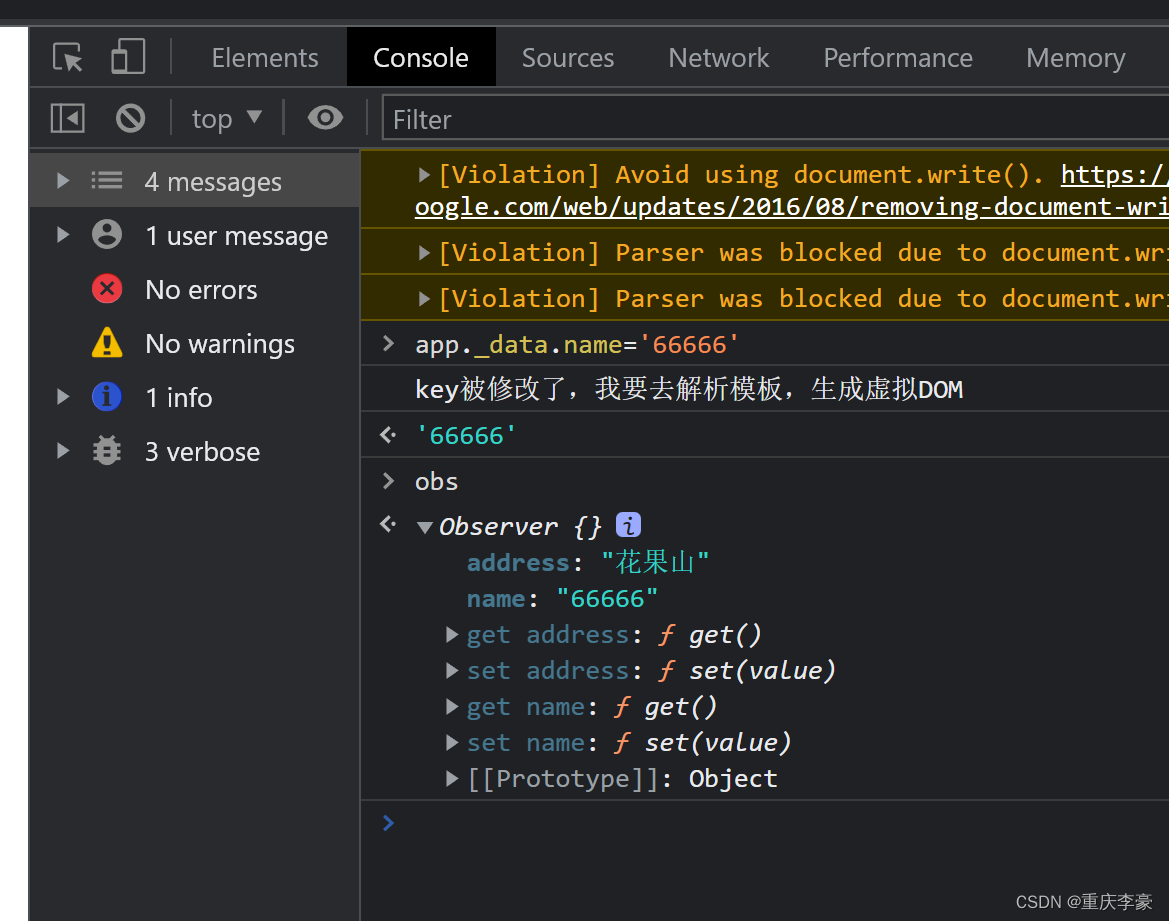Select the No warnings filter row
Viewport: 1169px width, 921px height.
(x=194, y=343)
